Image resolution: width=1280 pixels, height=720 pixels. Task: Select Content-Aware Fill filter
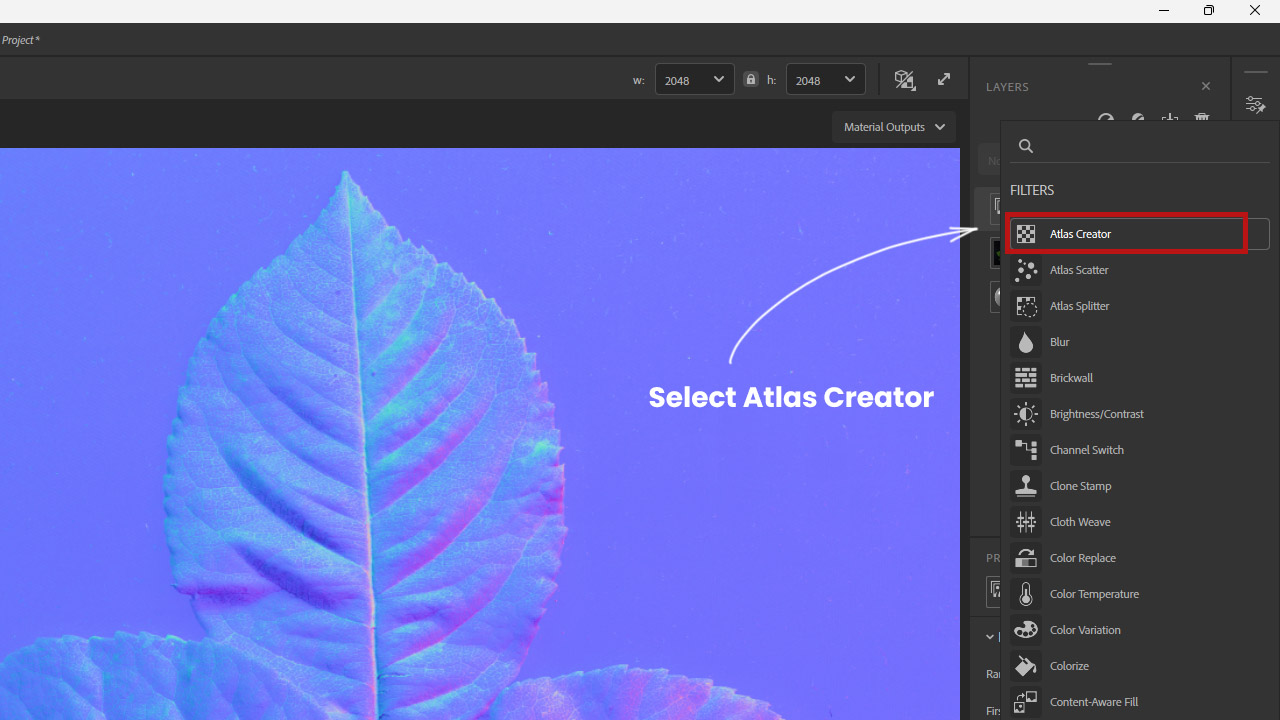1094,702
